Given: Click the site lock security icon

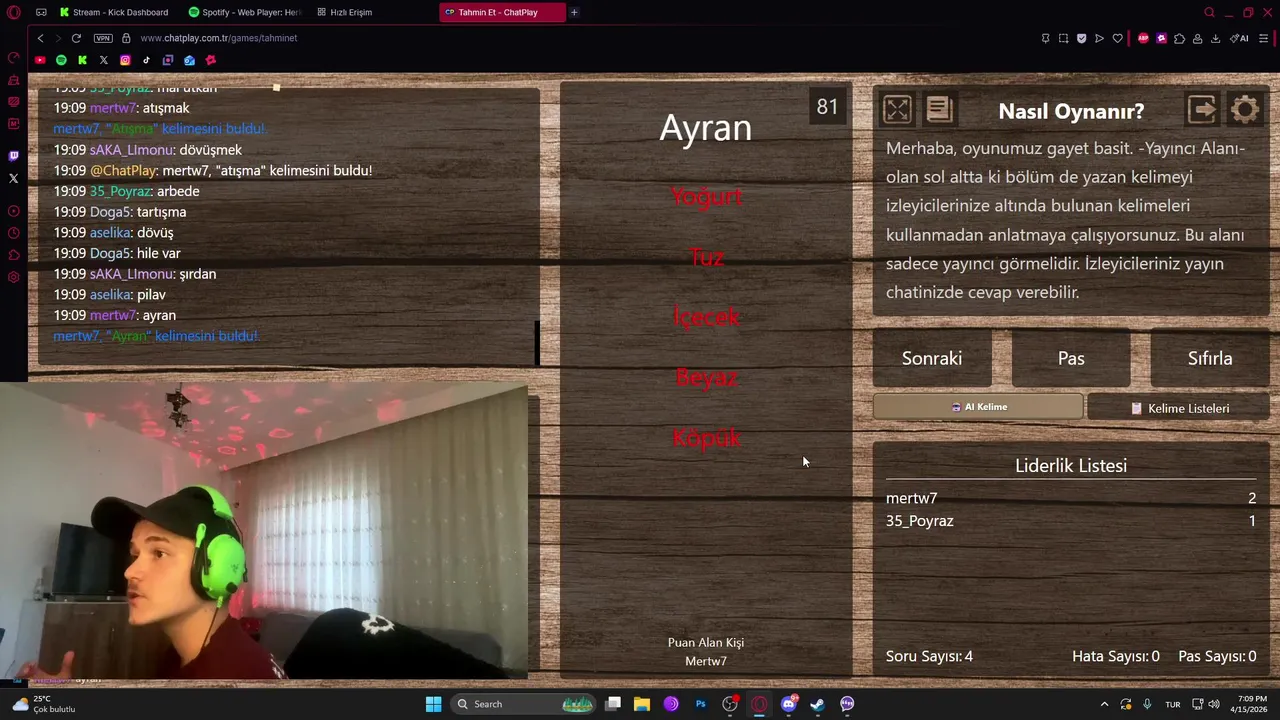Looking at the screenshot, I should [x=126, y=38].
